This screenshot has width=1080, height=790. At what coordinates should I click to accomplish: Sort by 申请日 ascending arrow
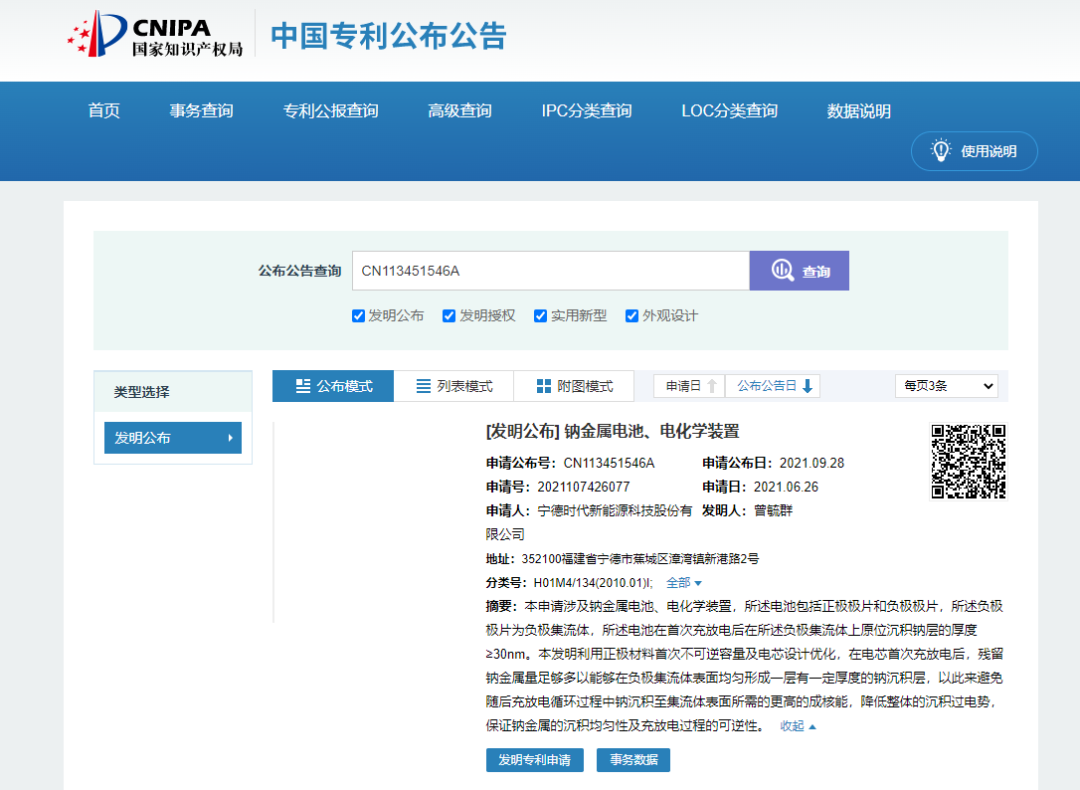click(x=712, y=386)
